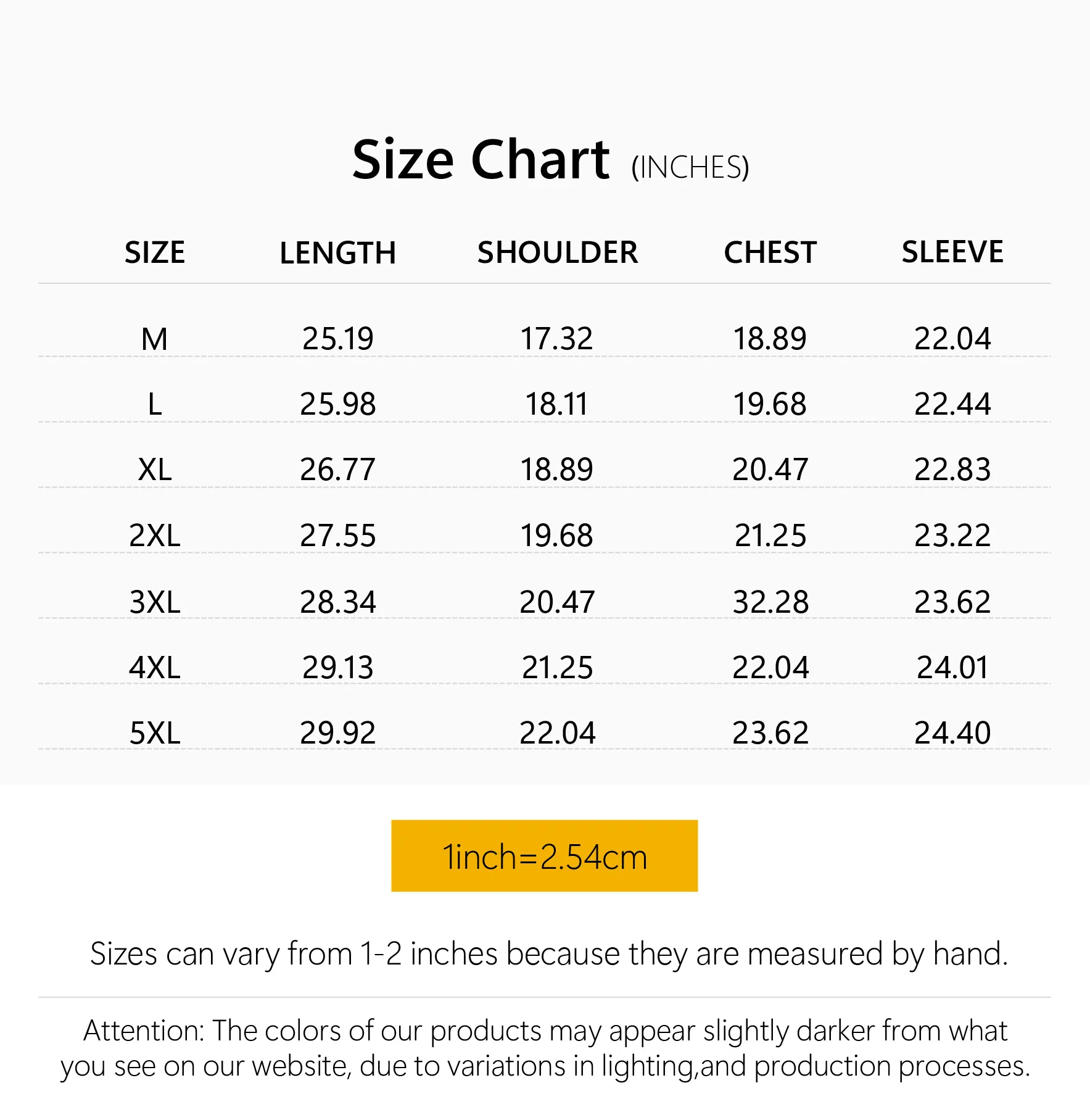Click the M sleeve value 22.04
The height and width of the screenshot is (1120, 1090).
[x=952, y=339]
